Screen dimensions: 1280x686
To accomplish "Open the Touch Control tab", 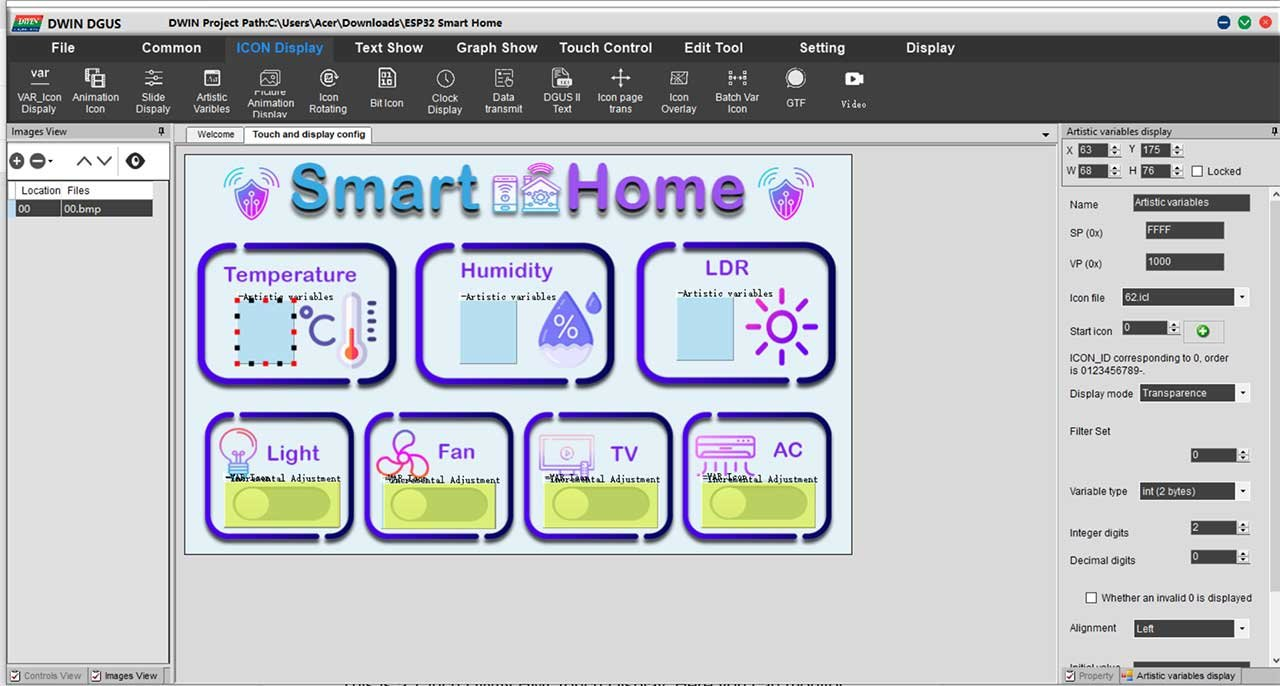I will [606, 47].
